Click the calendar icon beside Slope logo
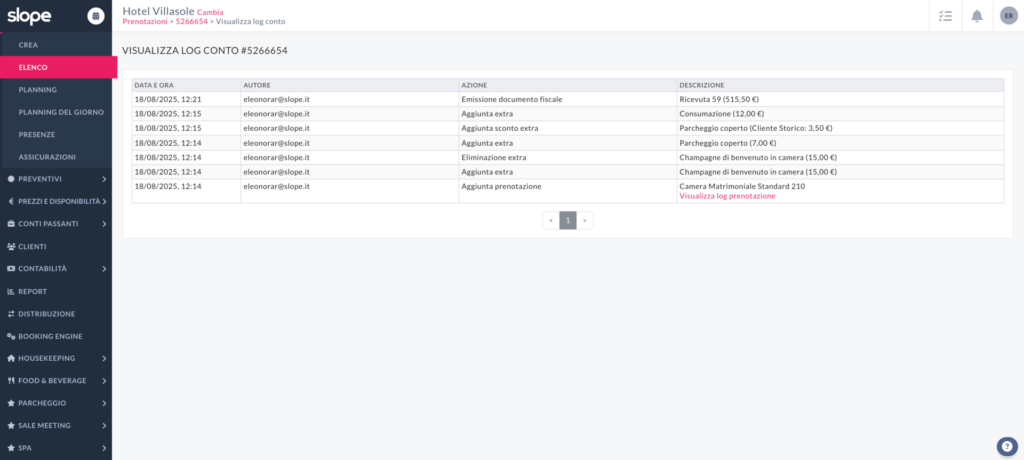 pos(95,15)
